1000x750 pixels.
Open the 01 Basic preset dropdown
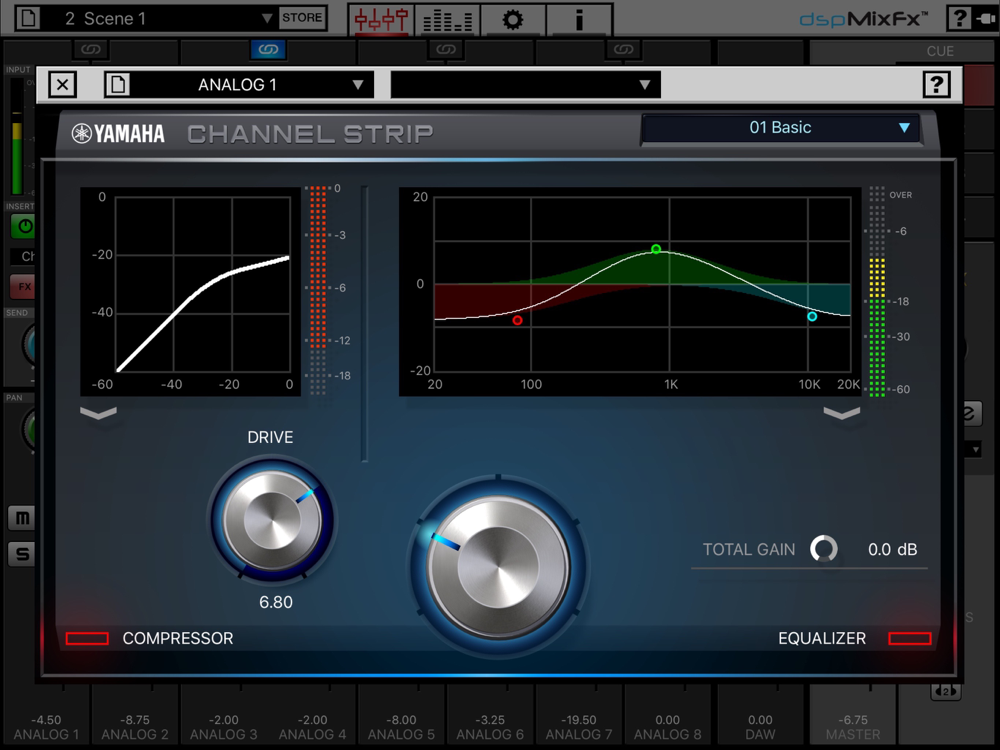pyautogui.click(x=781, y=128)
